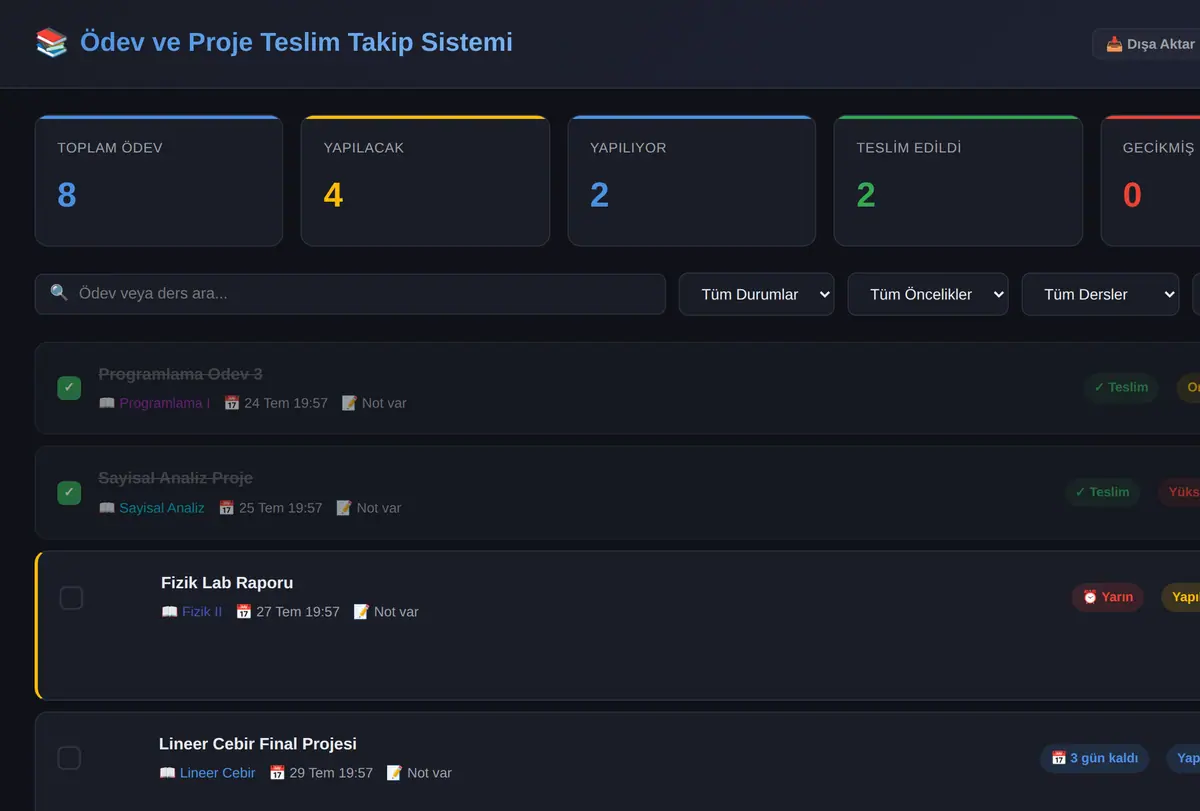
Task: Uncheck the Programlama Odev 3 checkbox
Action: tap(69, 388)
